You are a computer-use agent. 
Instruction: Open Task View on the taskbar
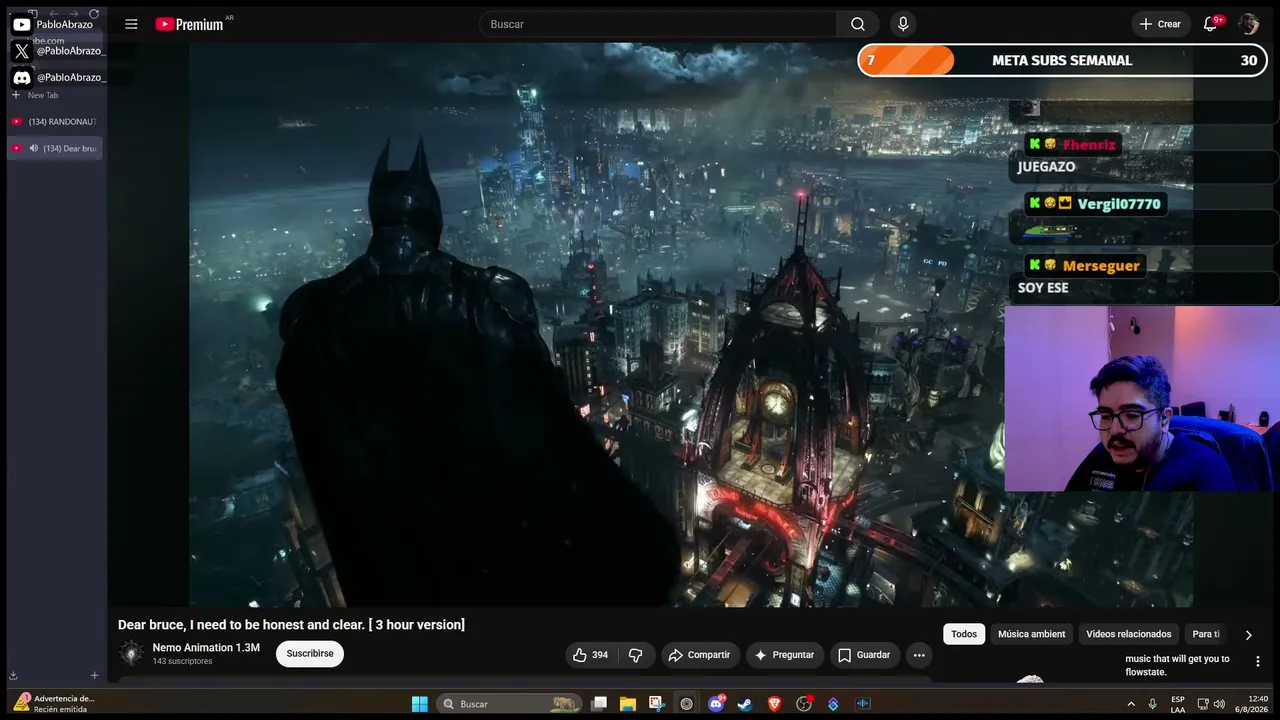click(x=599, y=704)
